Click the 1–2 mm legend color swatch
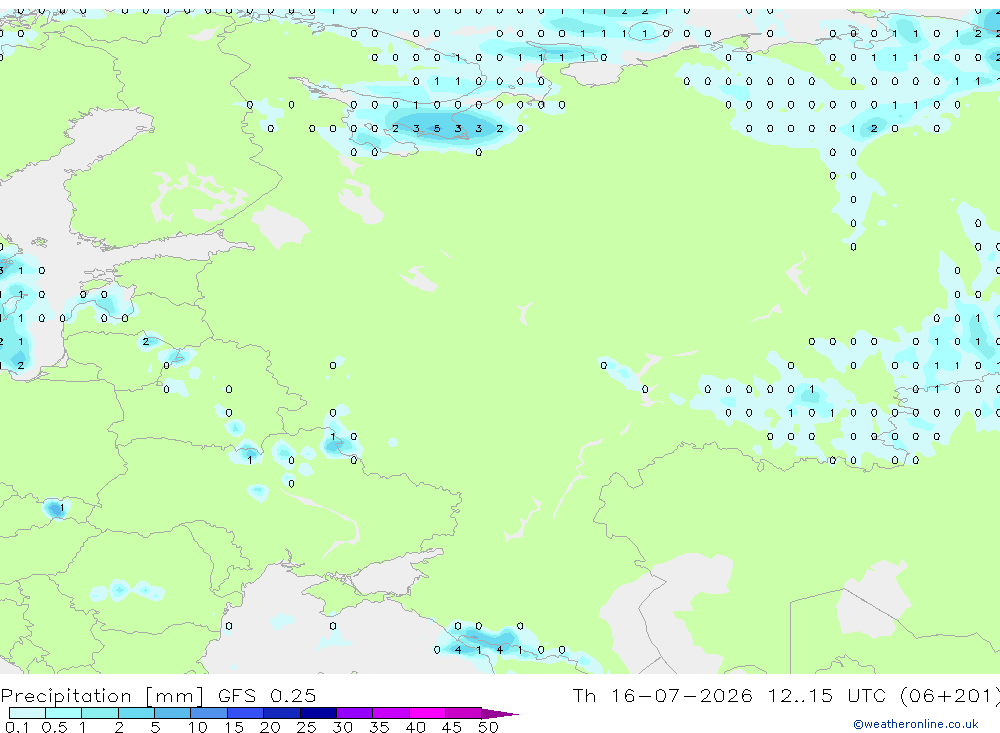This screenshot has height=733, width=1000. coord(99,713)
